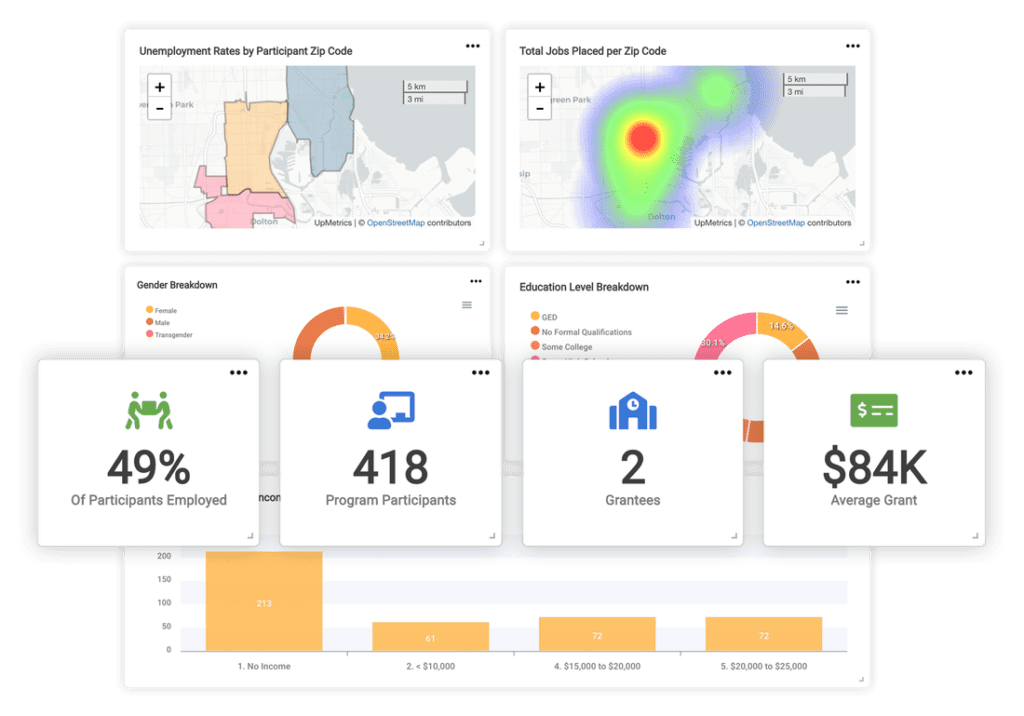
Task: Click "Of Participants Employed" caption
Action: 149,500
